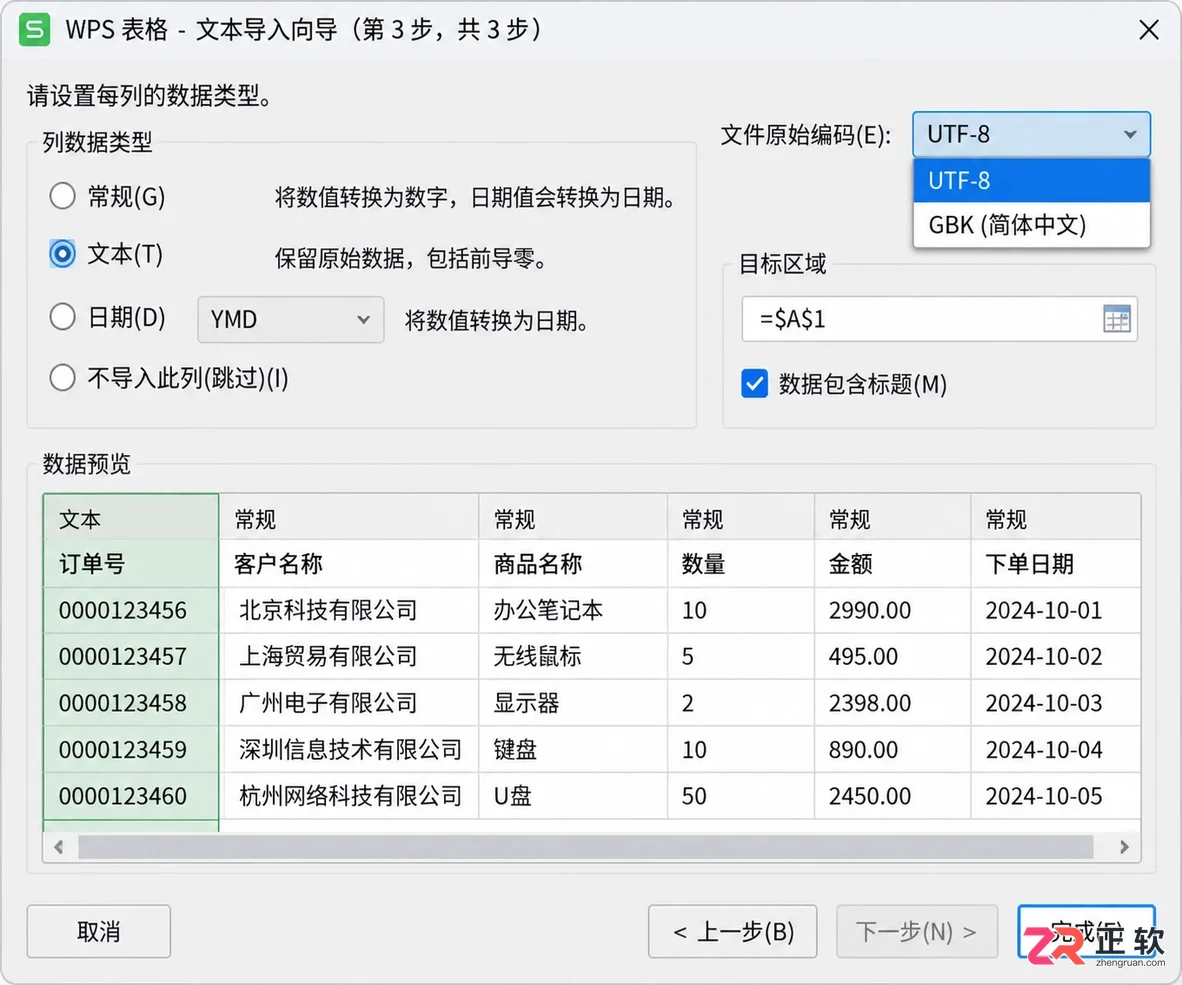1182x985 pixels.
Task: Select the 文本(T) text radio button
Action: point(63,254)
